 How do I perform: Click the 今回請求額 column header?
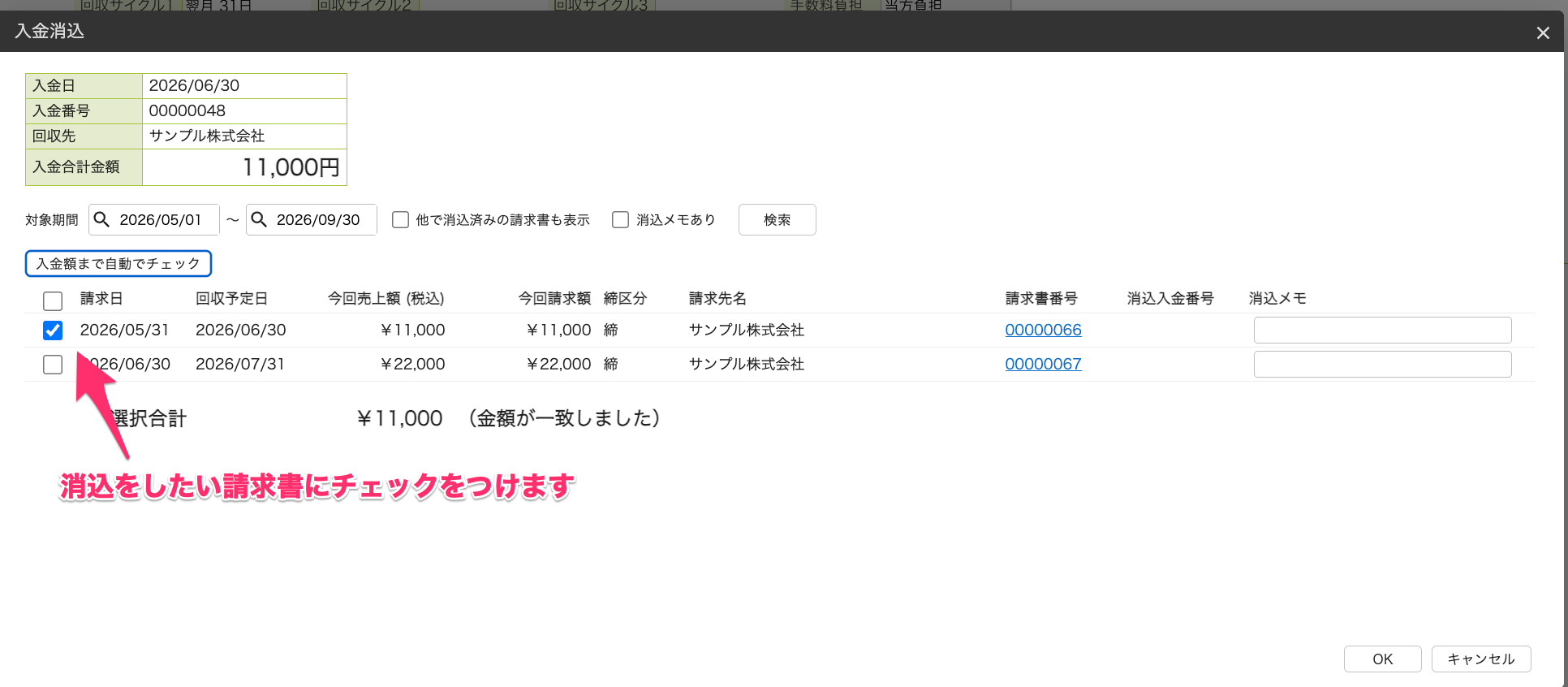554,298
